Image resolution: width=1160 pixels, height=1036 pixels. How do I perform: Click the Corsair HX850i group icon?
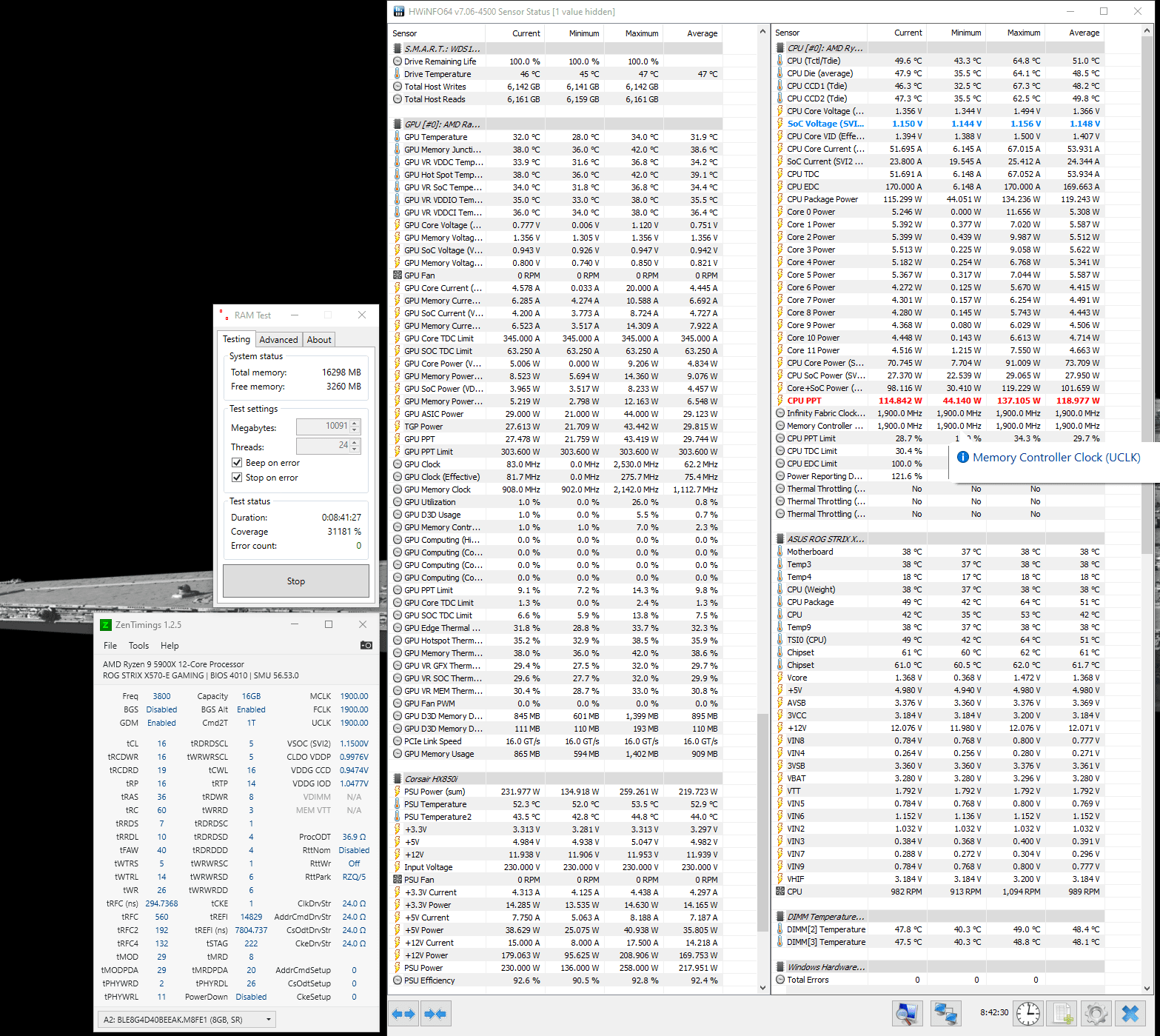click(398, 778)
